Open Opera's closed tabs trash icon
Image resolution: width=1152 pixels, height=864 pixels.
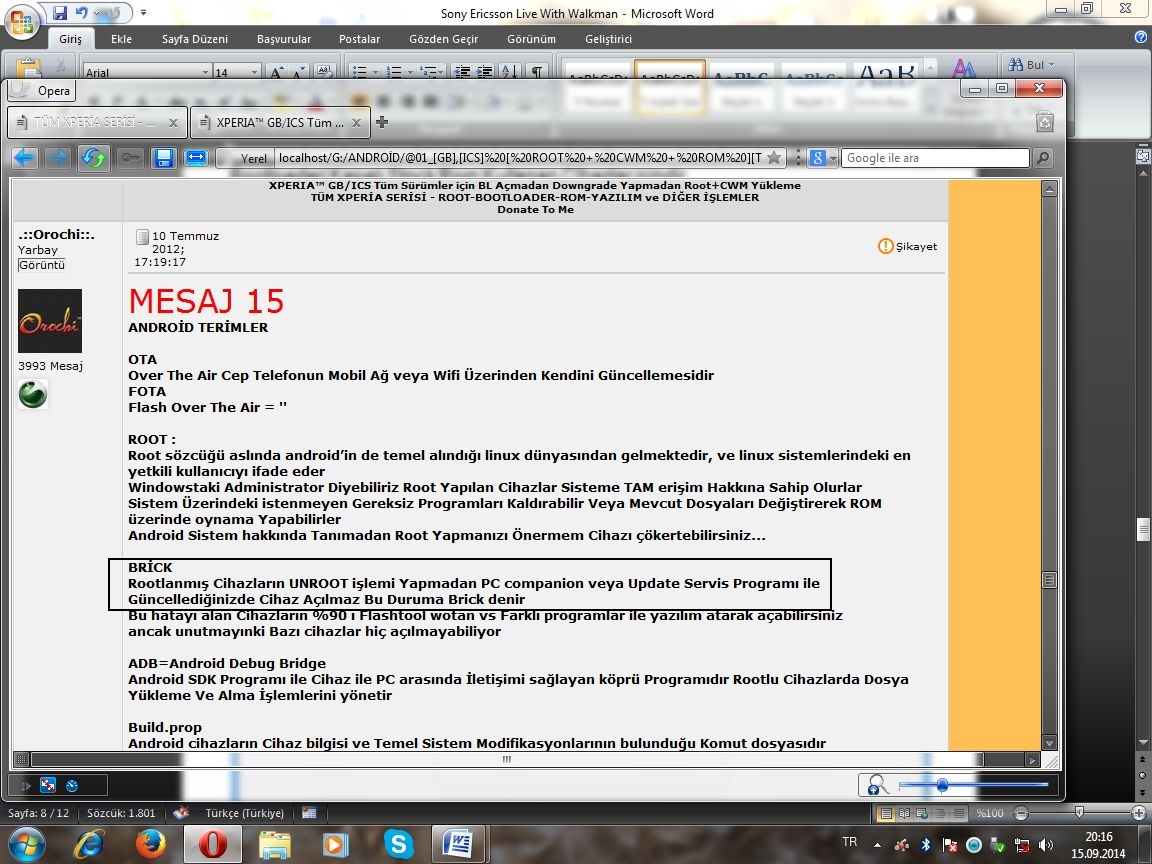pyautogui.click(x=1045, y=122)
